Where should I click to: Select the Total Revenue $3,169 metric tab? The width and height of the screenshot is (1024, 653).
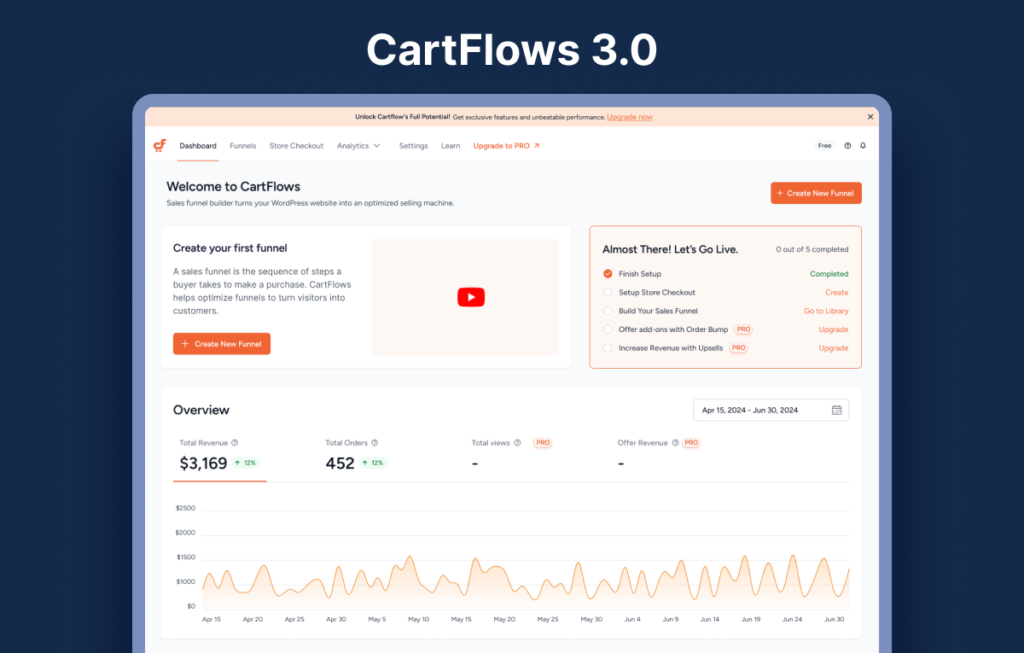click(219, 455)
